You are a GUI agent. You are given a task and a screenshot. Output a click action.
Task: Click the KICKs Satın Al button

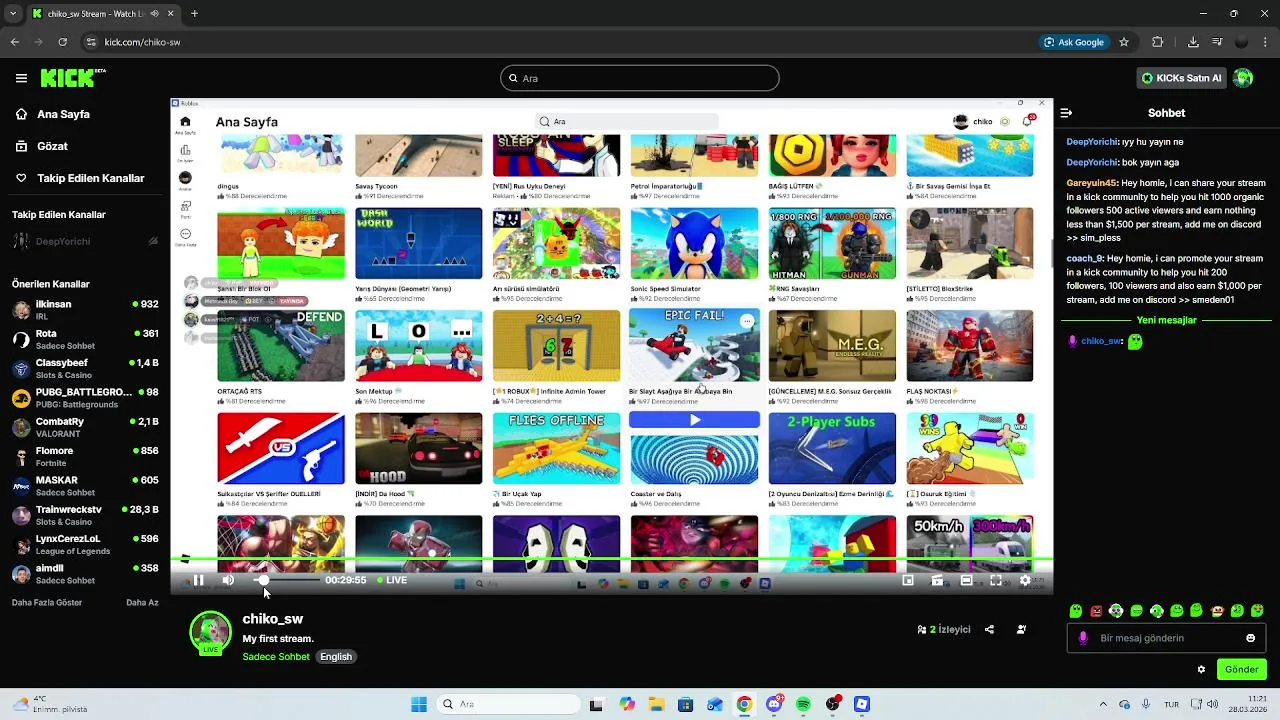pos(1181,78)
